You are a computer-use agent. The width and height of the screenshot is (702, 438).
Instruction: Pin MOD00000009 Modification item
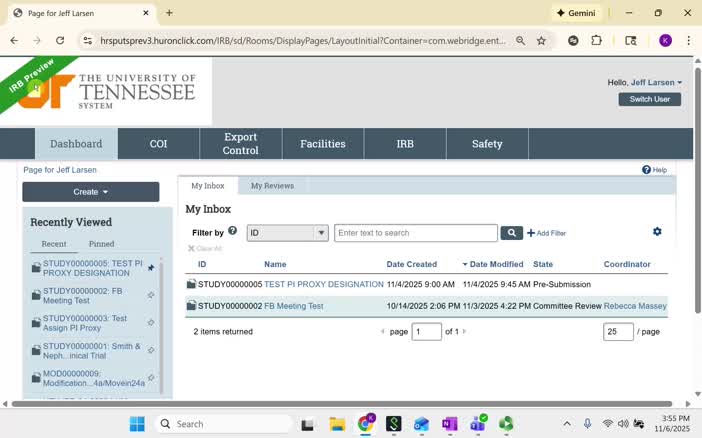tap(151, 378)
